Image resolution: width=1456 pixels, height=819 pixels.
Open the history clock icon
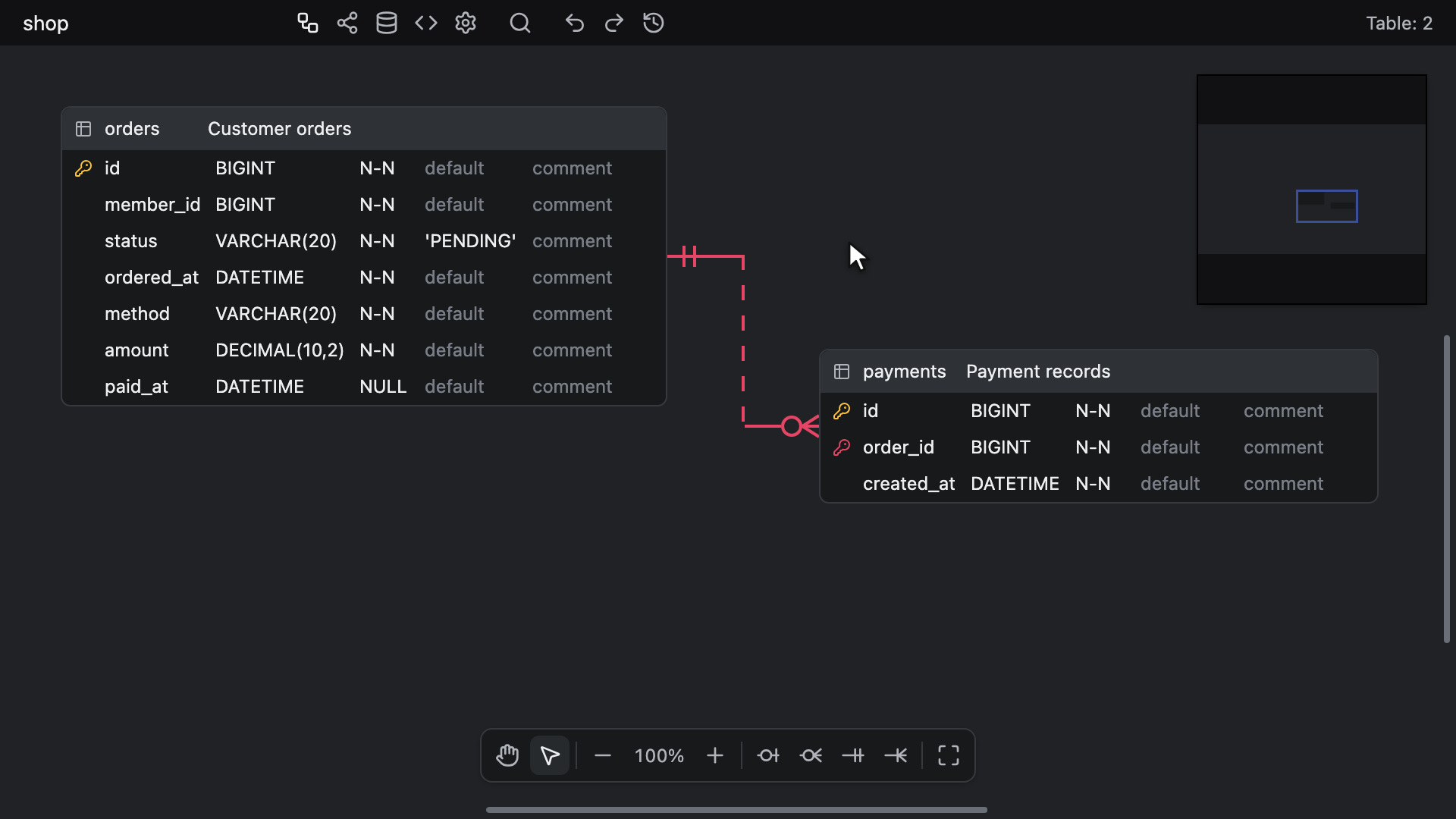coord(654,23)
